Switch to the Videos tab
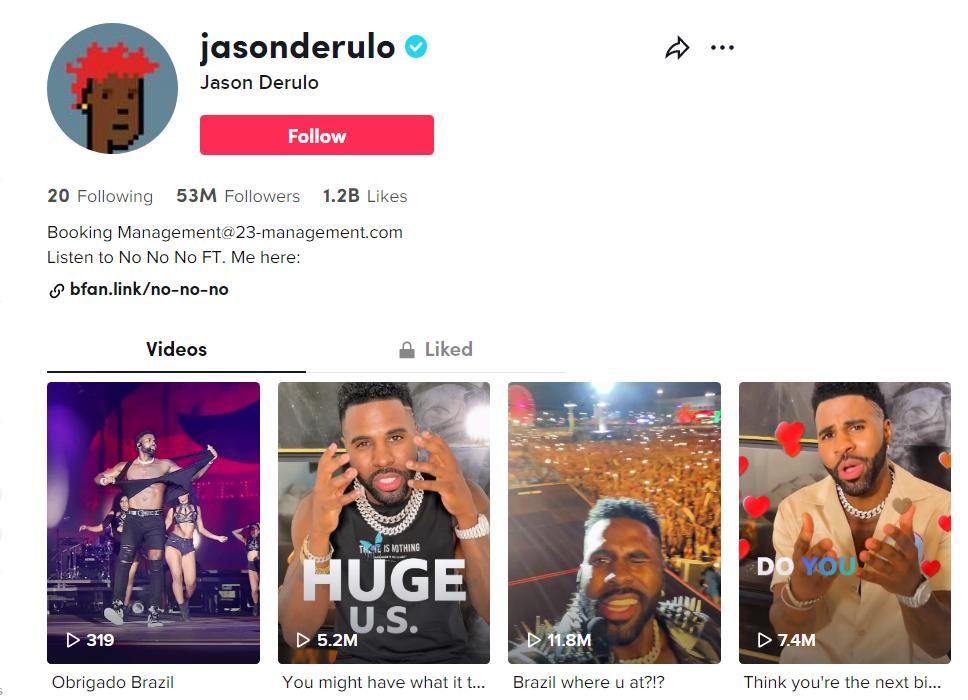 coord(177,349)
